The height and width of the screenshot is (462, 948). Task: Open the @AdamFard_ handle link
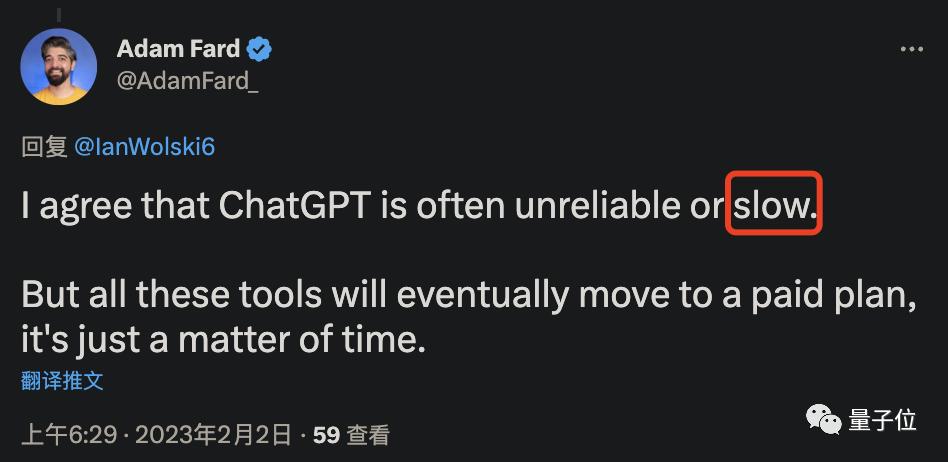coord(188,81)
